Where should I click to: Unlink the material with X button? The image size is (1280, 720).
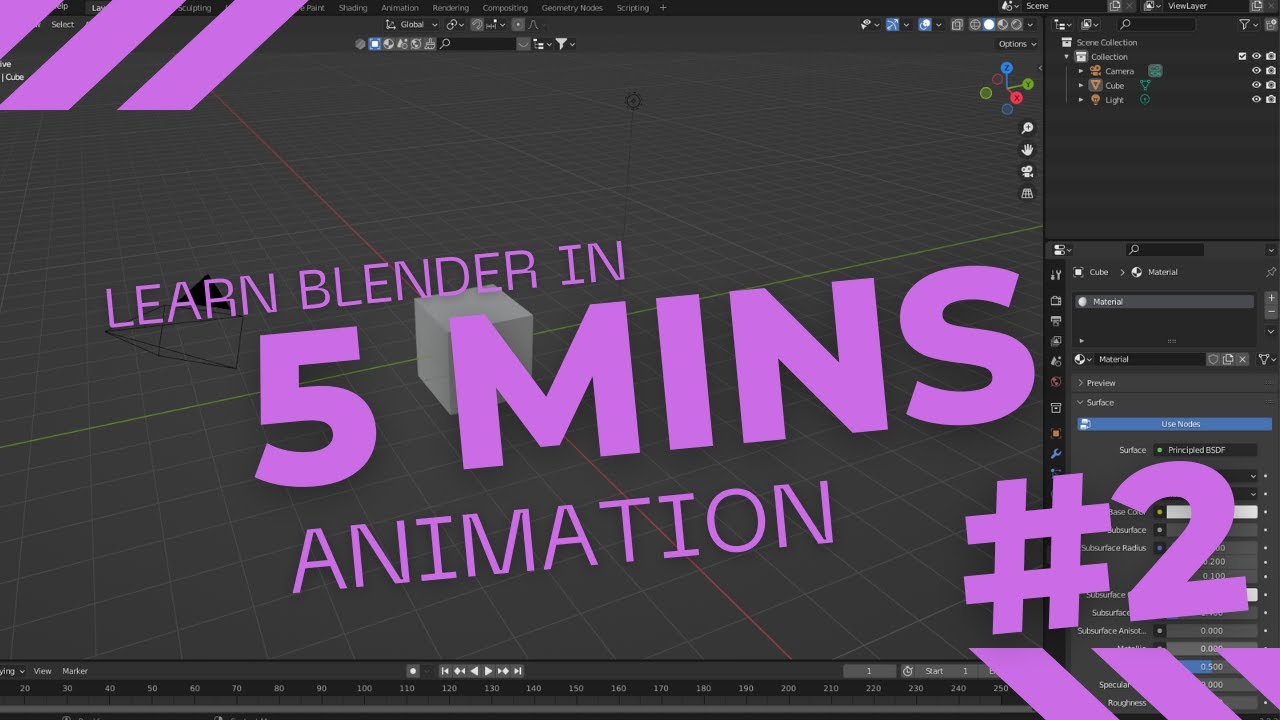(1243, 359)
